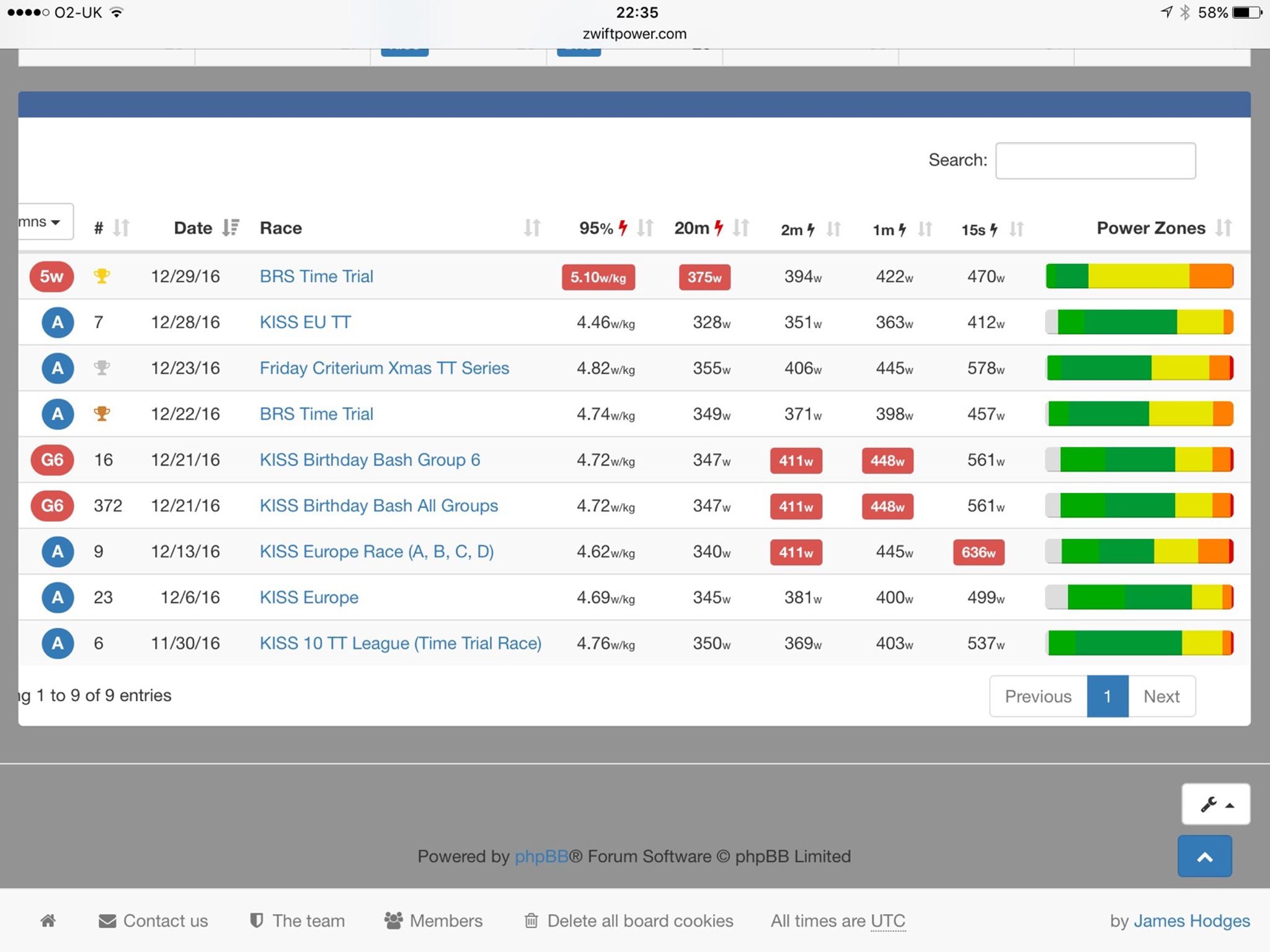Screen dimensions: 1270x952
Task: Click the power zones bar on the KISS Europe row
Action: tap(1139, 597)
